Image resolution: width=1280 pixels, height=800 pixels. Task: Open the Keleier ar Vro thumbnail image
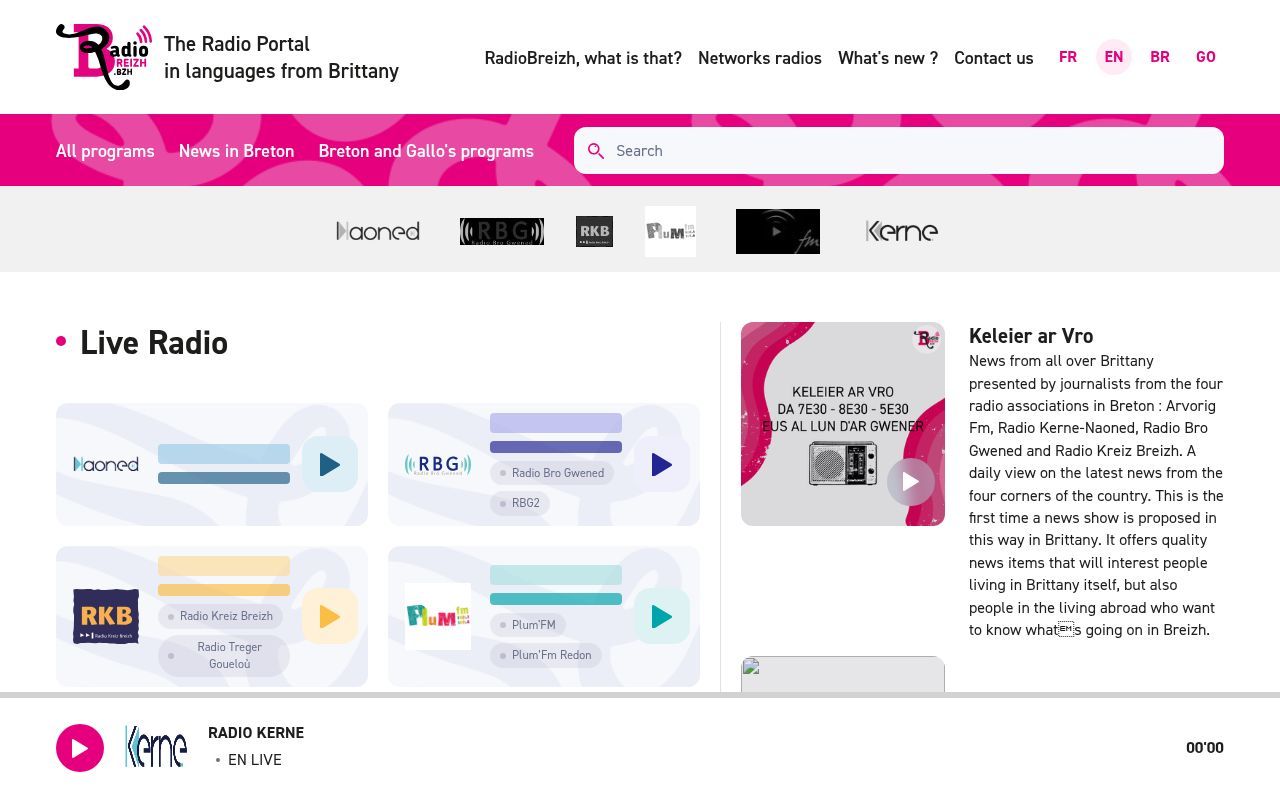coord(843,424)
